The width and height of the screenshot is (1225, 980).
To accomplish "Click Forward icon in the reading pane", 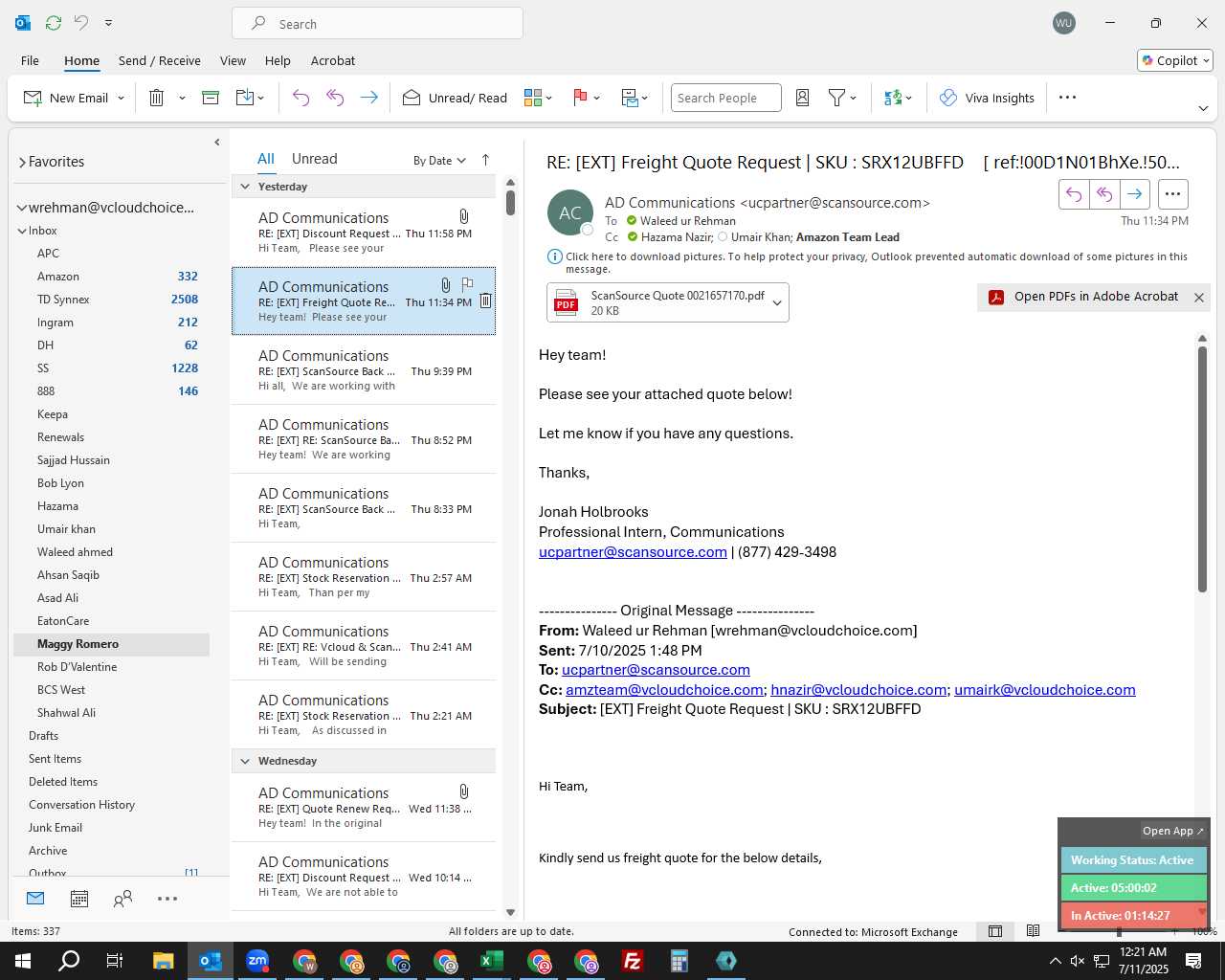I will [x=1134, y=194].
